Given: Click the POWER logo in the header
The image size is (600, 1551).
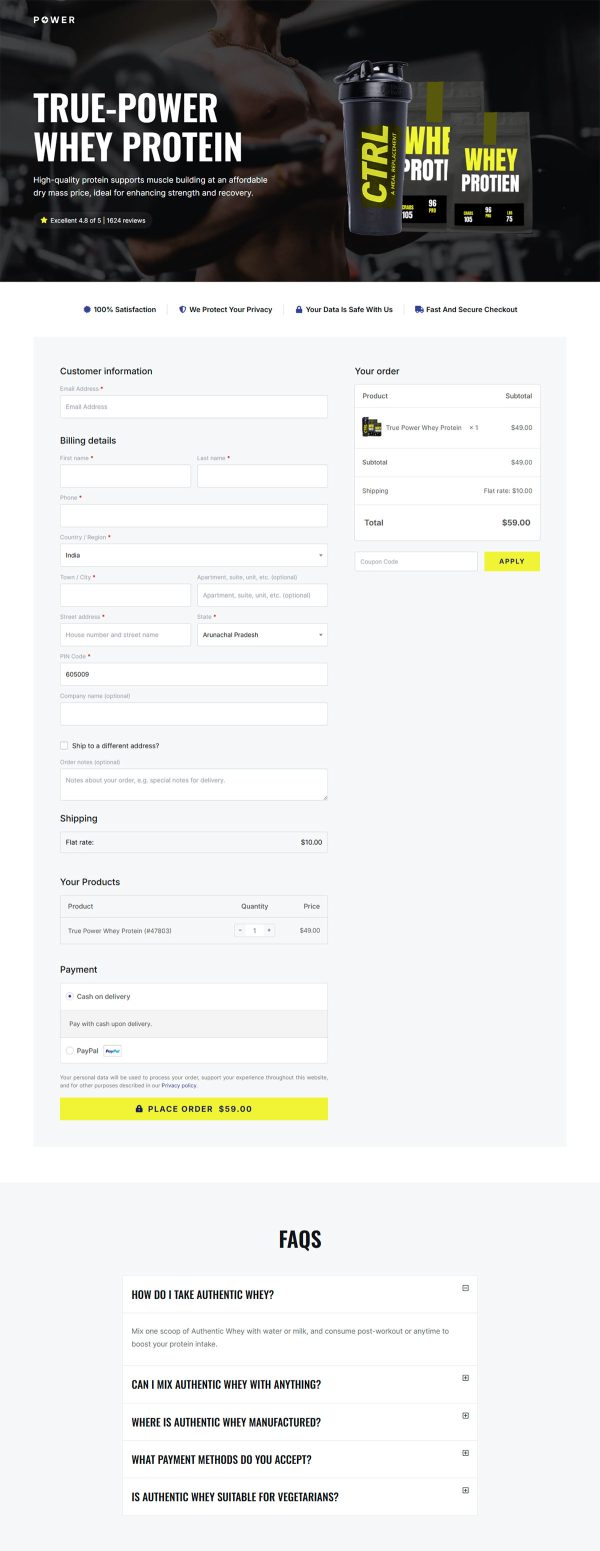Looking at the screenshot, I should coord(54,20).
